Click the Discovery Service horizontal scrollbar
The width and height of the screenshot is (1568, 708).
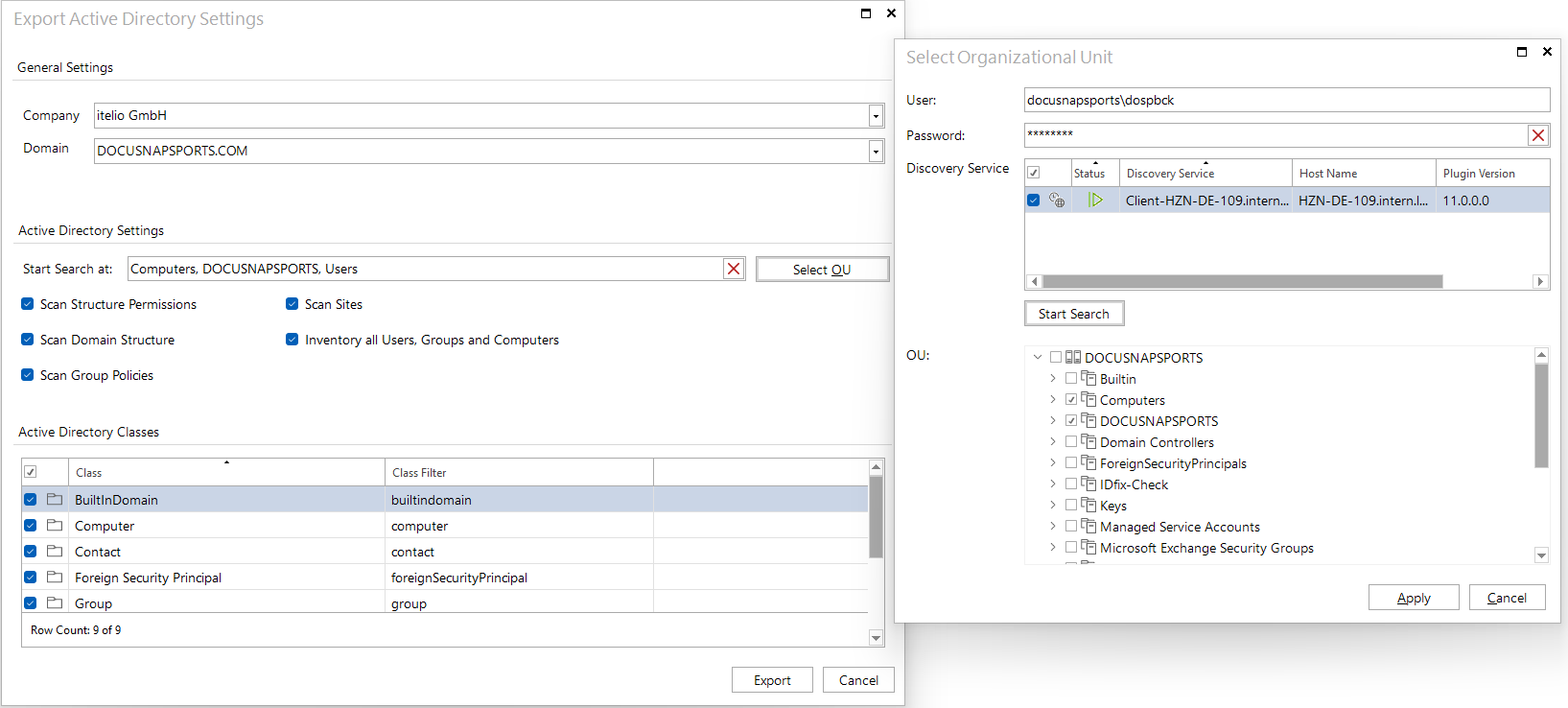pos(1243,281)
